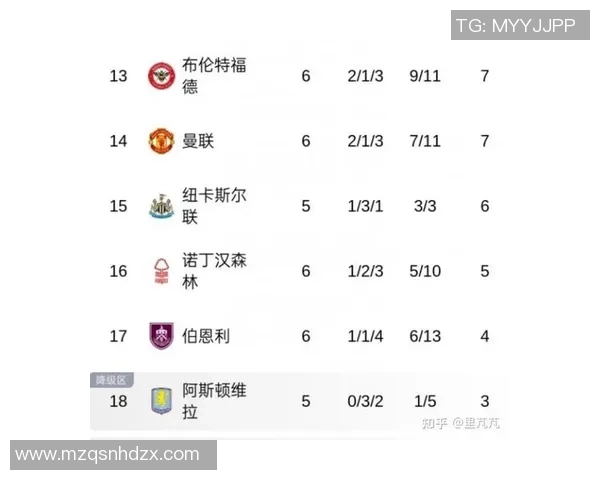Click Burnley's 6/13 goals record
The image size is (600, 480).
pyautogui.click(x=425, y=336)
